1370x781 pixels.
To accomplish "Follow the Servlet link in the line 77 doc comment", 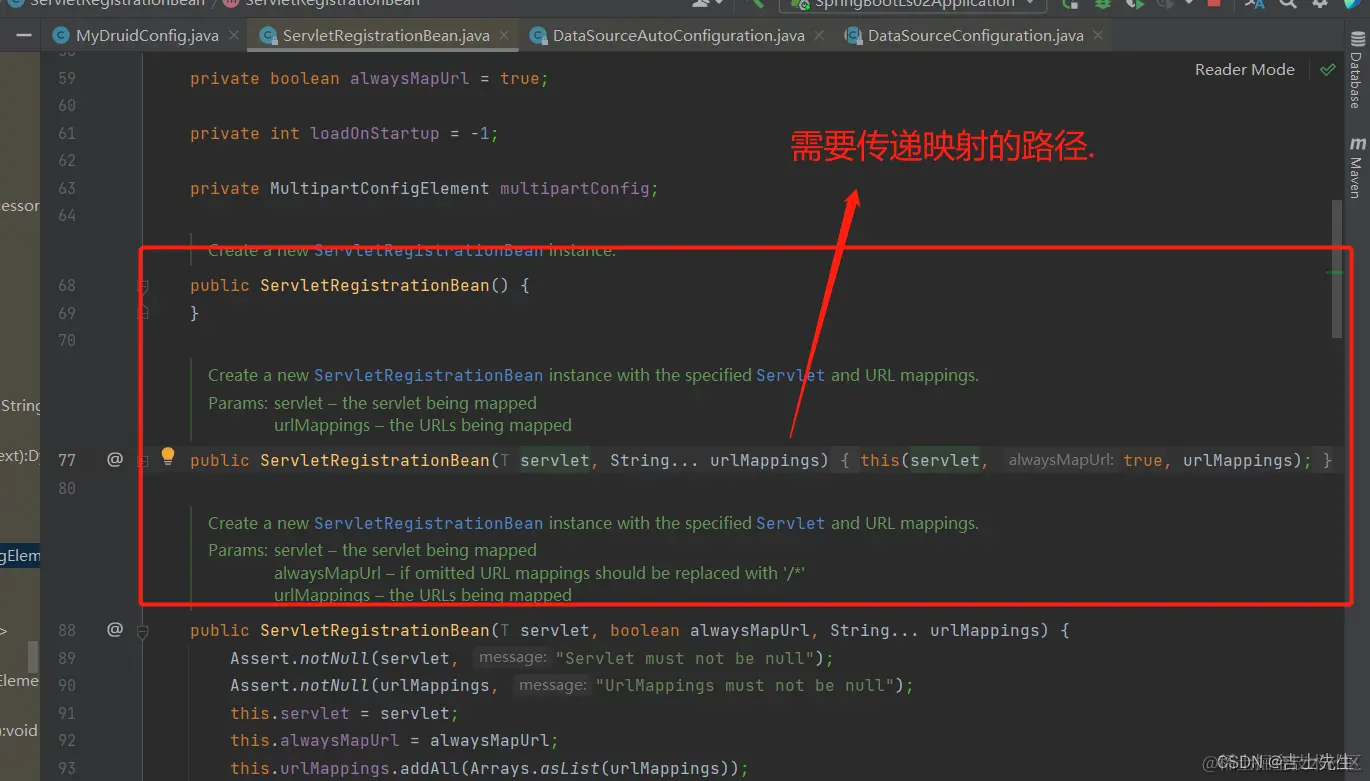I will (791, 375).
